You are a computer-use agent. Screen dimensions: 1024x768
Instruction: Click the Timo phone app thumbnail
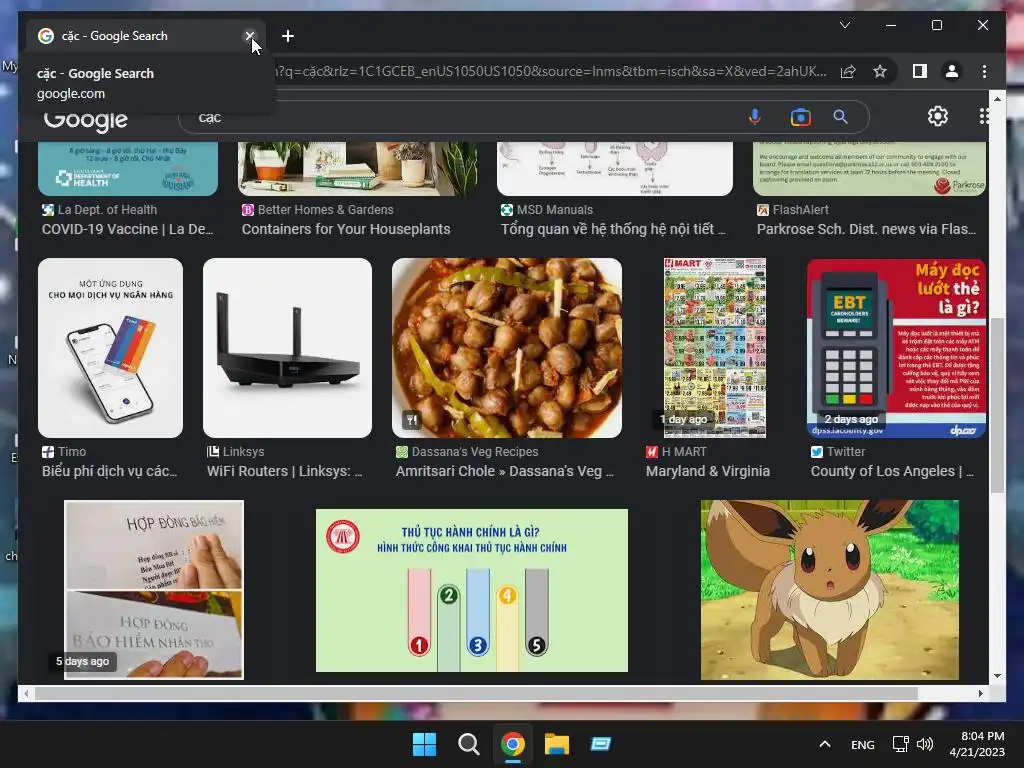point(110,348)
